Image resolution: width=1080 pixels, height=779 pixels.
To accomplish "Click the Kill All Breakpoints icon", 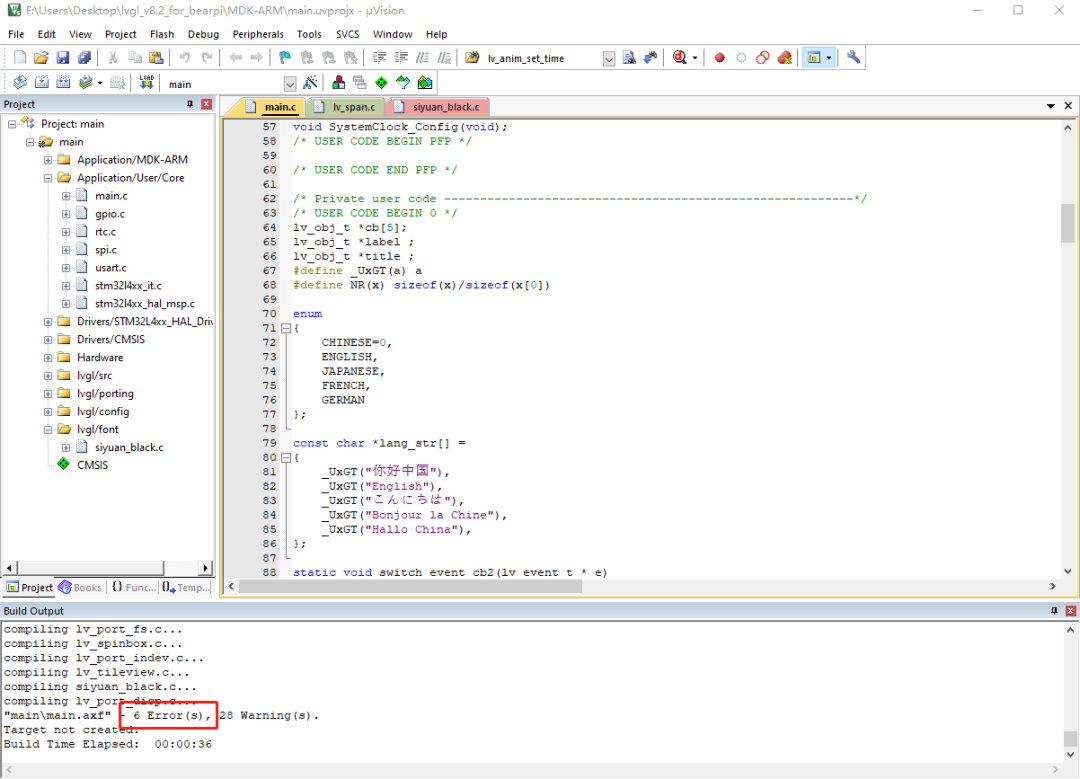I will [x=785, y=58].
